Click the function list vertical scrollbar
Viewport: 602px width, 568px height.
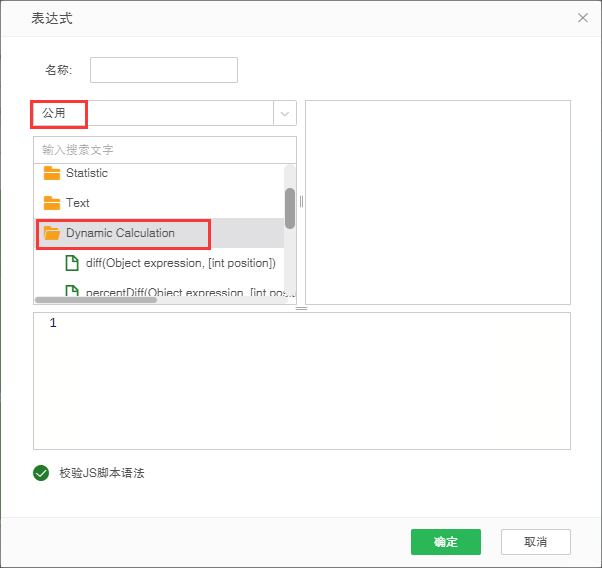click(x=290, y=208)
